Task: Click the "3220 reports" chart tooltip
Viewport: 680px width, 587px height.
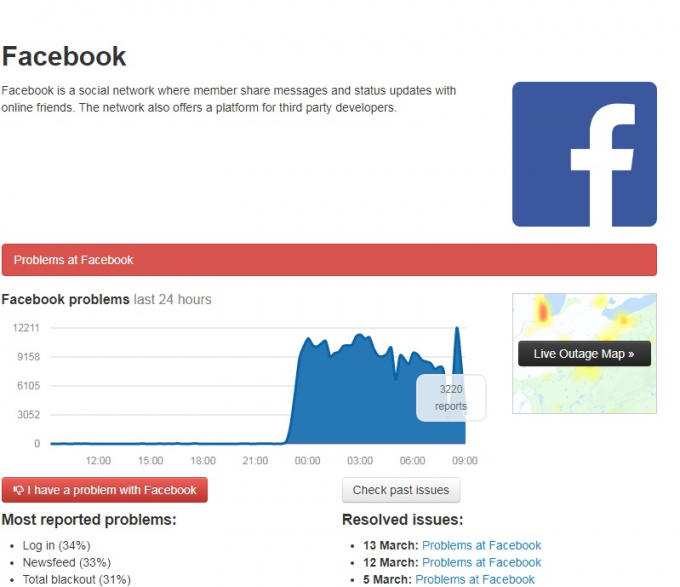Action: (x=451, y=398)
